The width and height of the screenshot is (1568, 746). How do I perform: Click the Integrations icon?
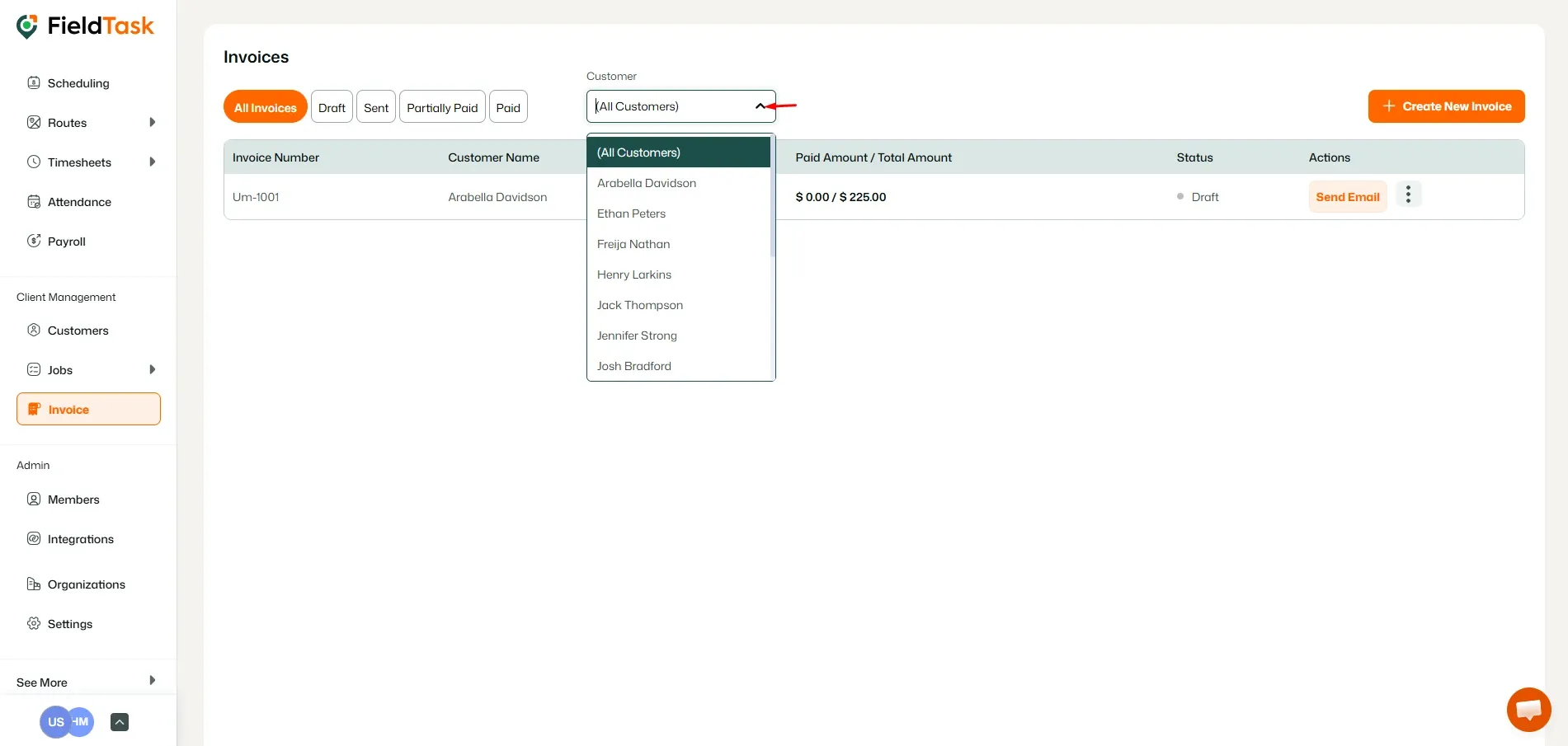(x=34, y=538)
